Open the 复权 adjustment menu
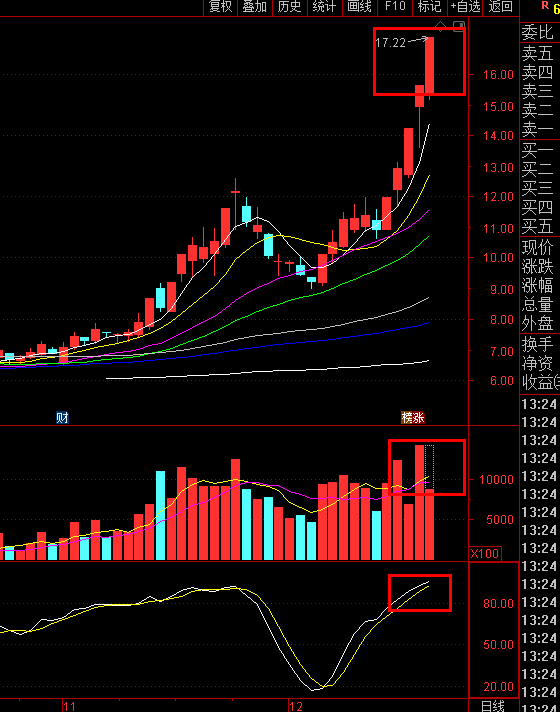The width and height of the screenshot is (560, 712). pyautogui.click(x=220, y=6)
